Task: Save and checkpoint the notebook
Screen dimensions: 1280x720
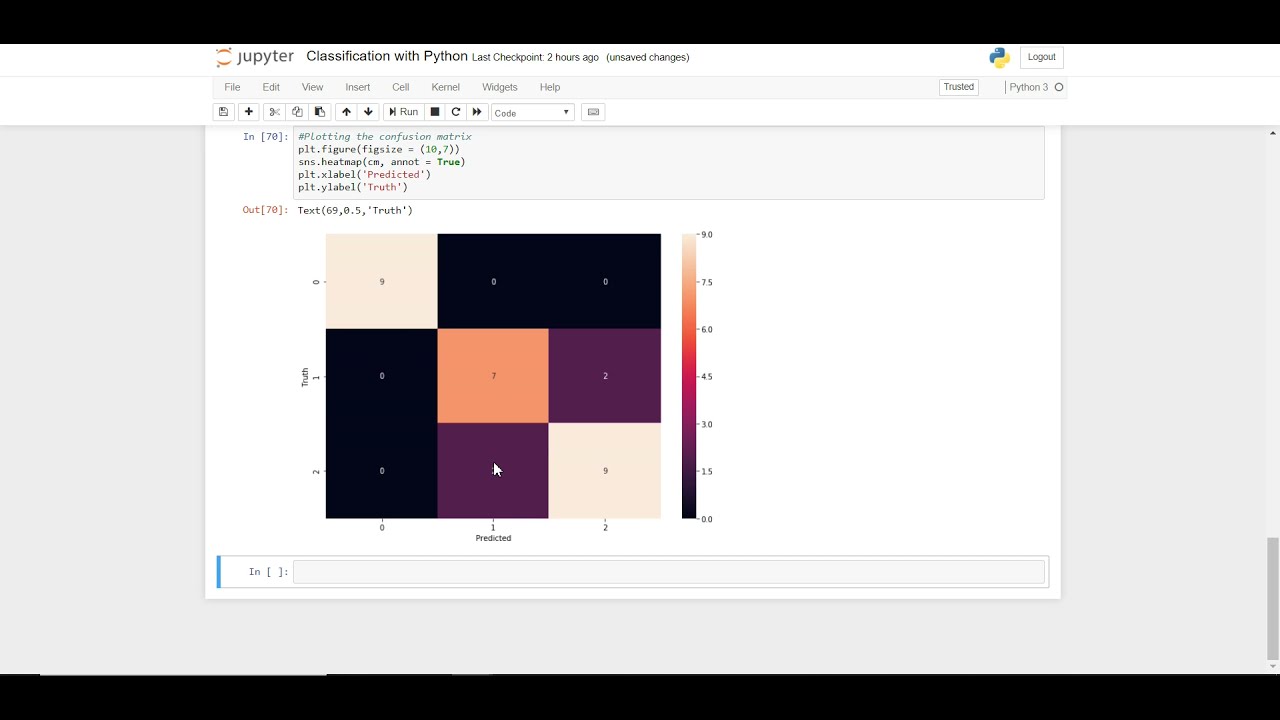Action: 223,112
